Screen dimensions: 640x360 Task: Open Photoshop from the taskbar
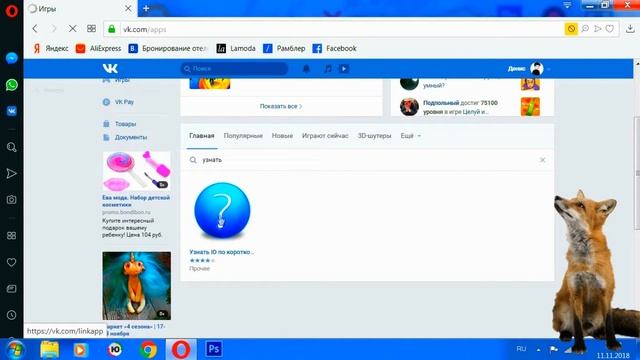coord(214,349)
